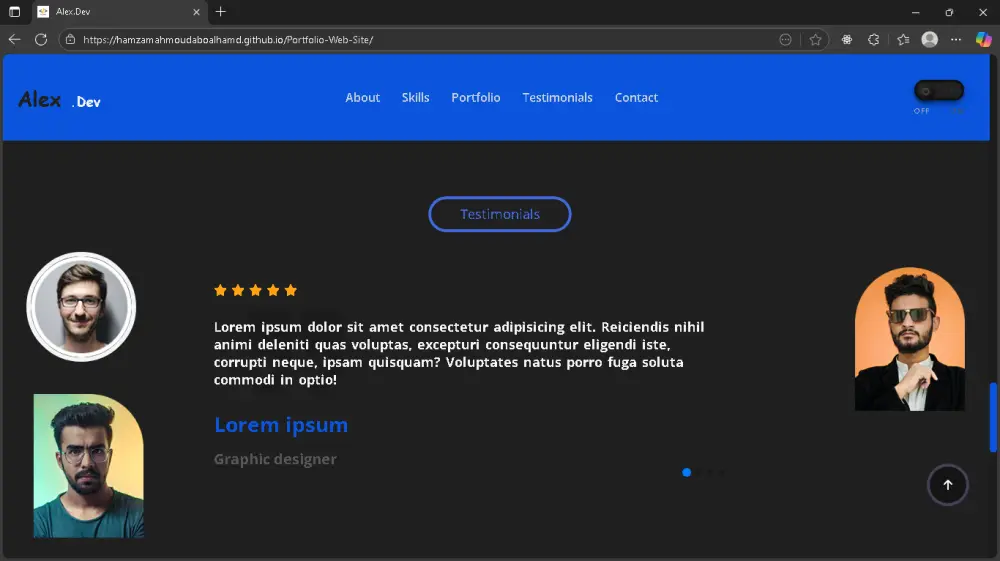Go to the Testimonials nav link

point(557,98)
